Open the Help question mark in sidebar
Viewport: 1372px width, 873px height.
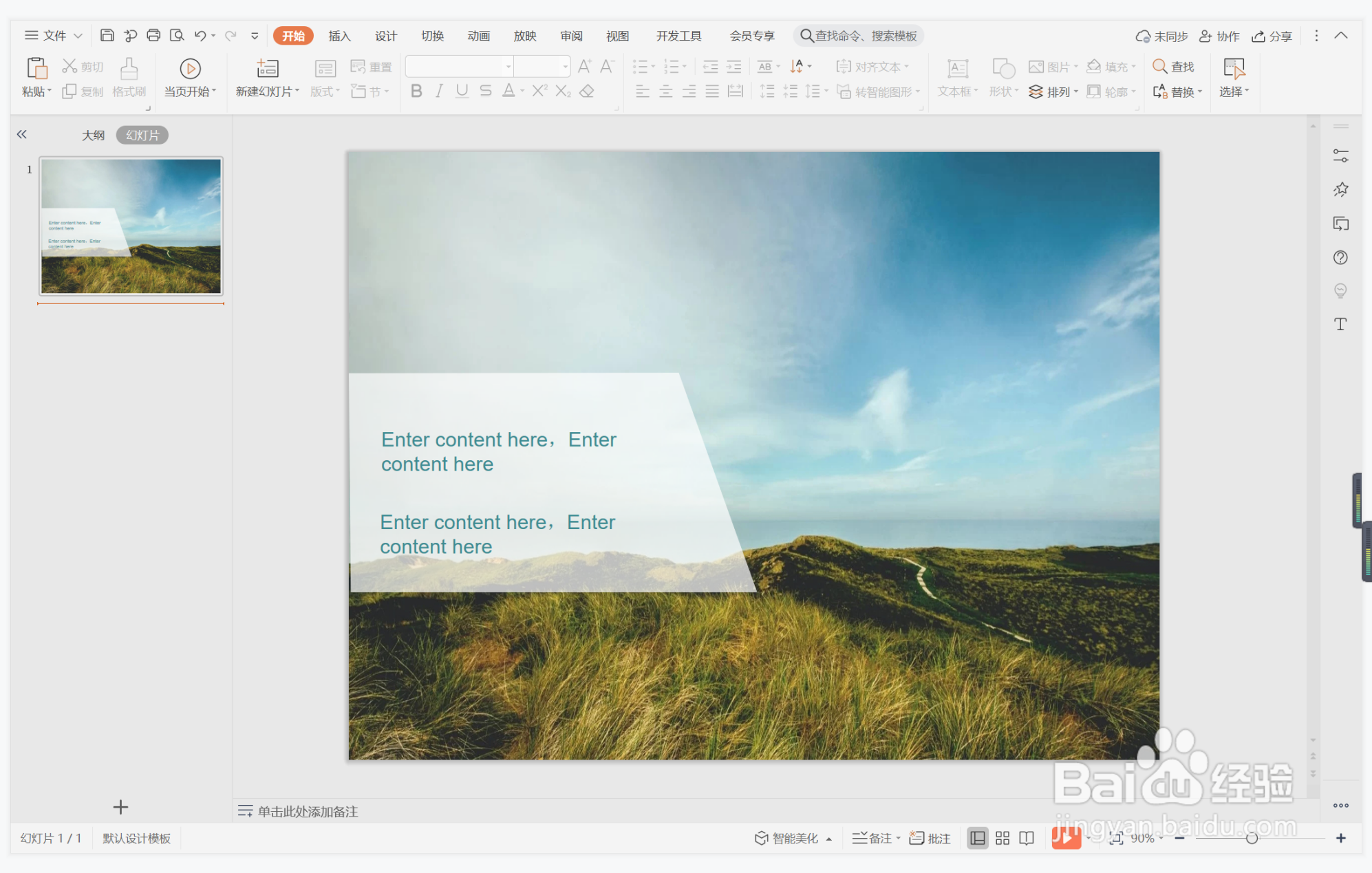1340,257
